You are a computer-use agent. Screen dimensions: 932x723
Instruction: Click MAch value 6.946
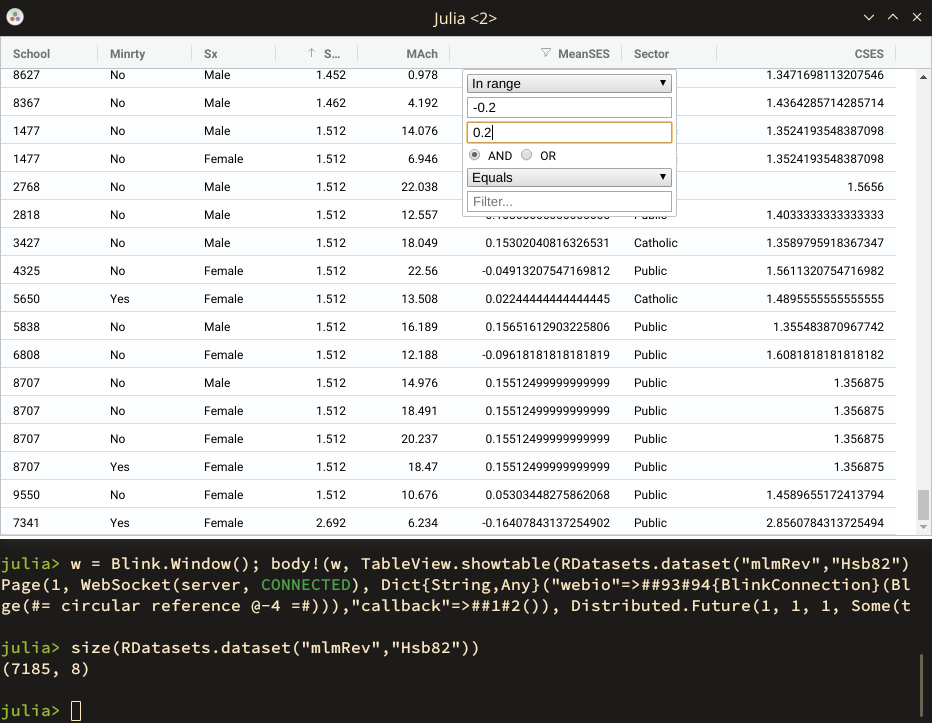pos(423,159)
